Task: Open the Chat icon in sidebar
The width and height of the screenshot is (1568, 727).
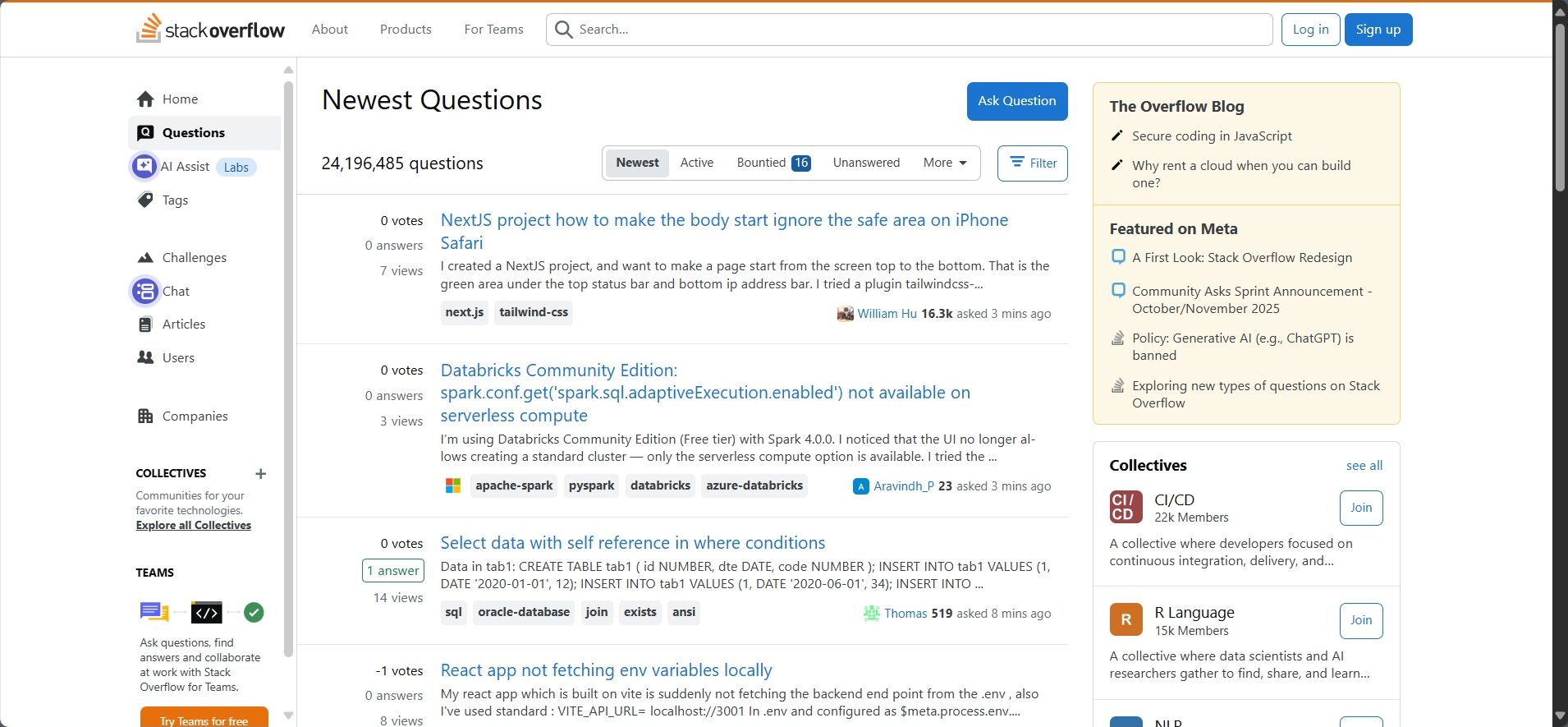Action: (x=145, y=292)
